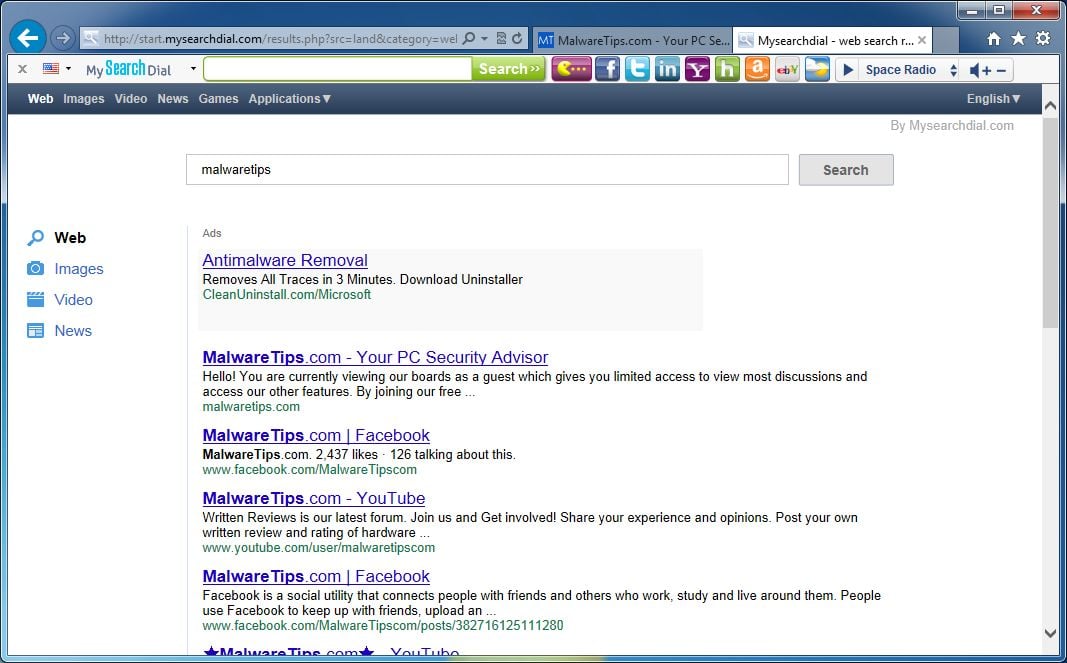The height and width of the screenshot is (663, 1067).
Task: Select News in the top navigation bar
Action: [173, 99]
